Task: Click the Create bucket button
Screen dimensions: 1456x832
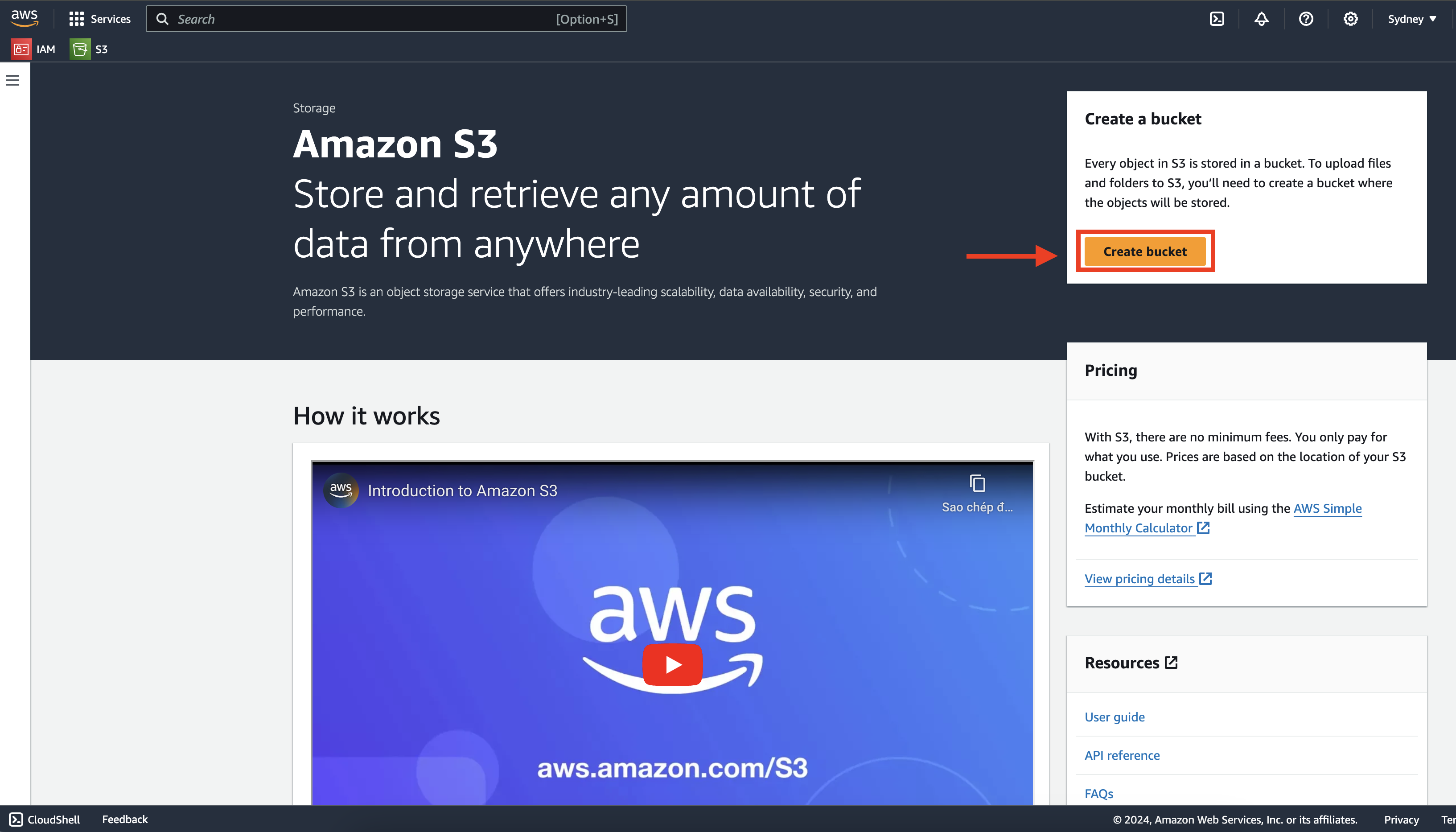Action: tap(1145, 251)
